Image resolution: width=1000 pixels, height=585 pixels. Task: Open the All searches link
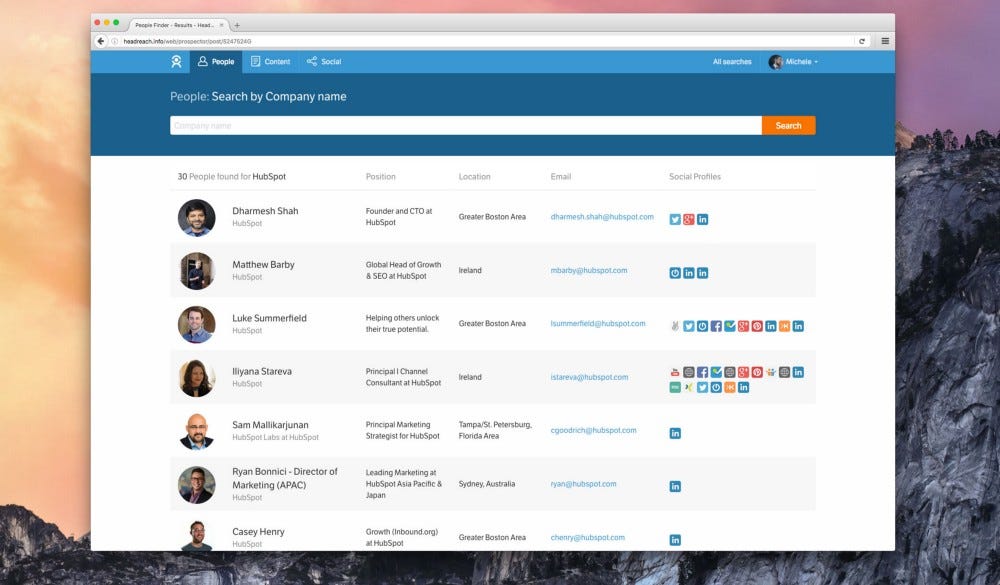click(x=732, y=62)
